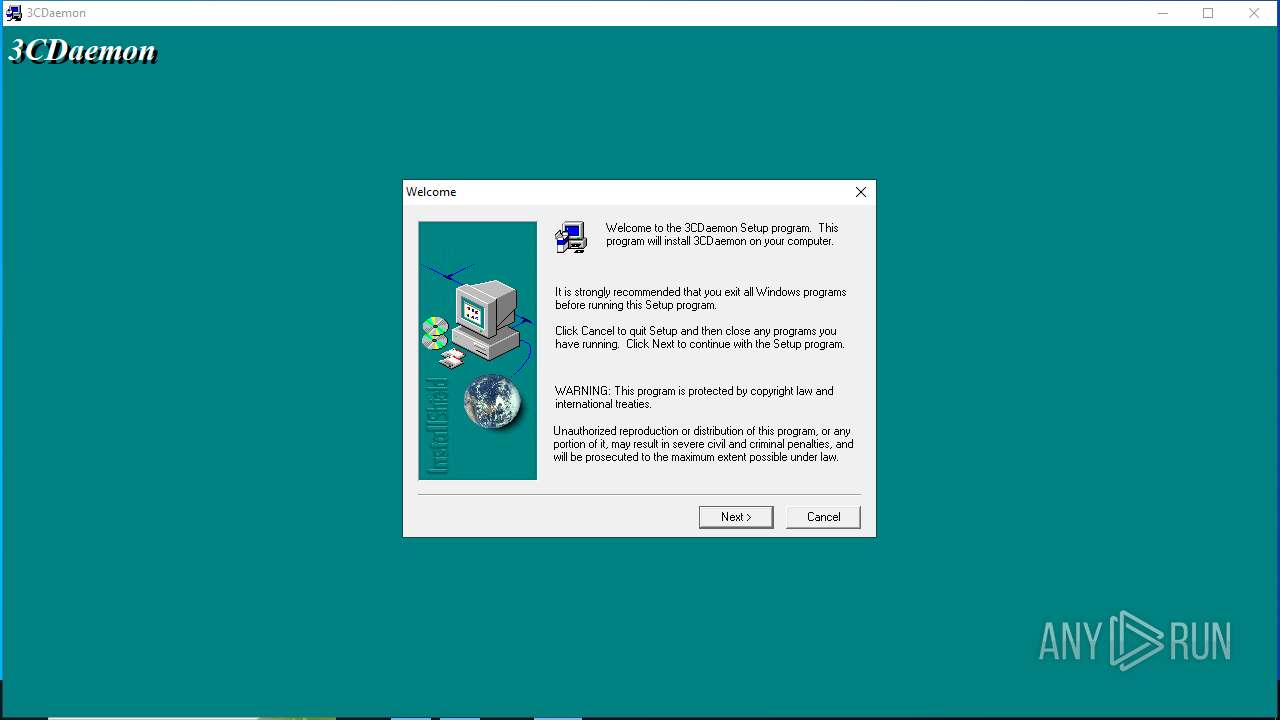Click the setup computer icon in dialog
Viewport: 1280px width, 720px height.
coord(571,237)
